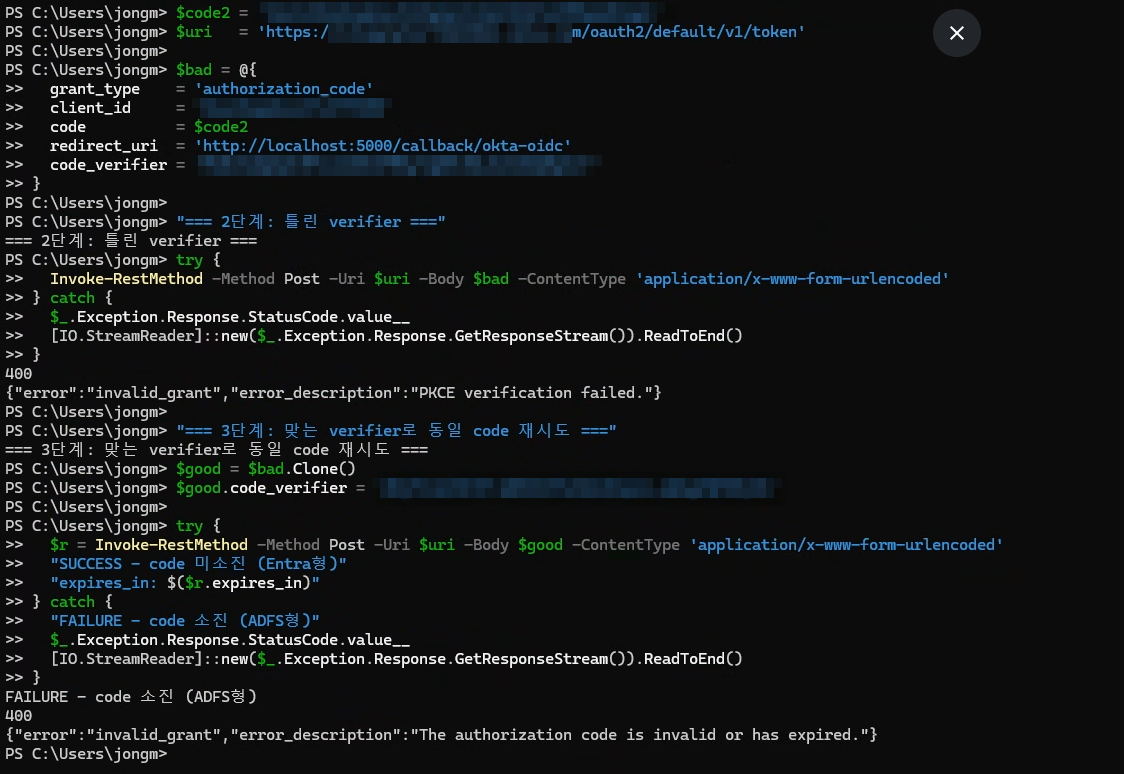Click the oauth2/default/v1/token URL text
The image size is (1124, 774).
(688, 32)
